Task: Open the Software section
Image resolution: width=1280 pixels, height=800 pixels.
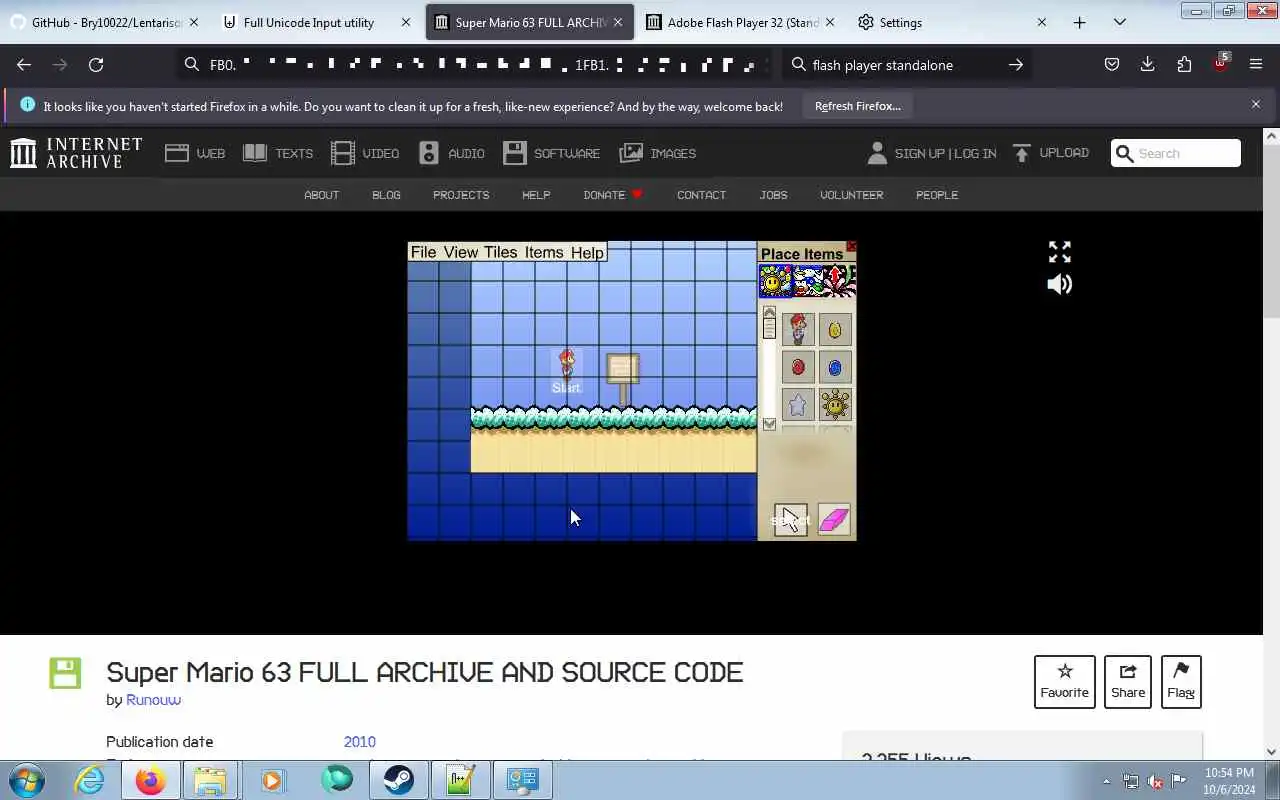Action: (551, 153)
